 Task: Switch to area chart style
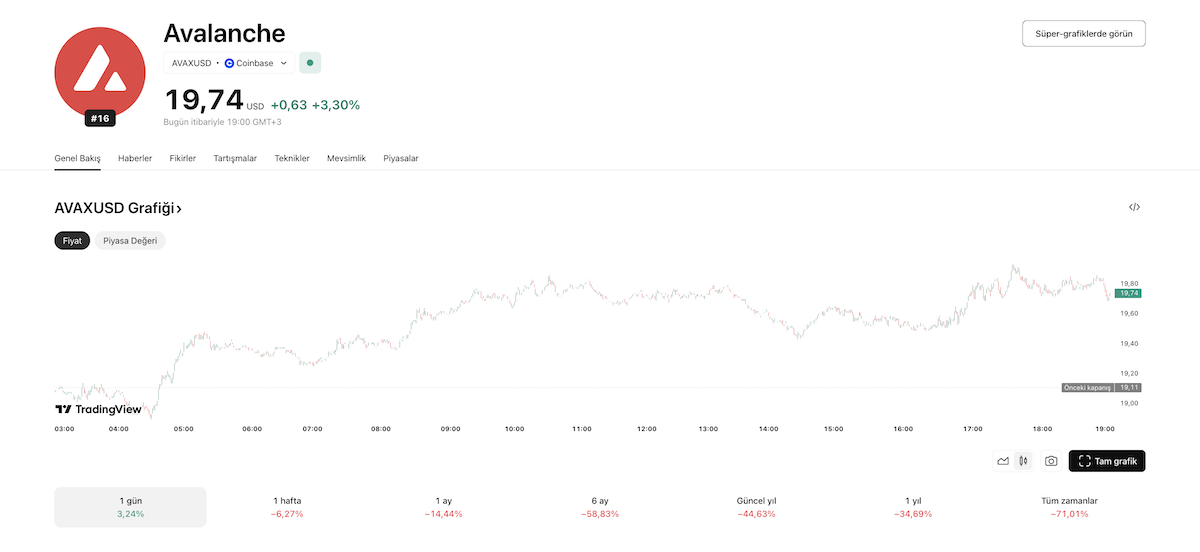coord(1003,461)
